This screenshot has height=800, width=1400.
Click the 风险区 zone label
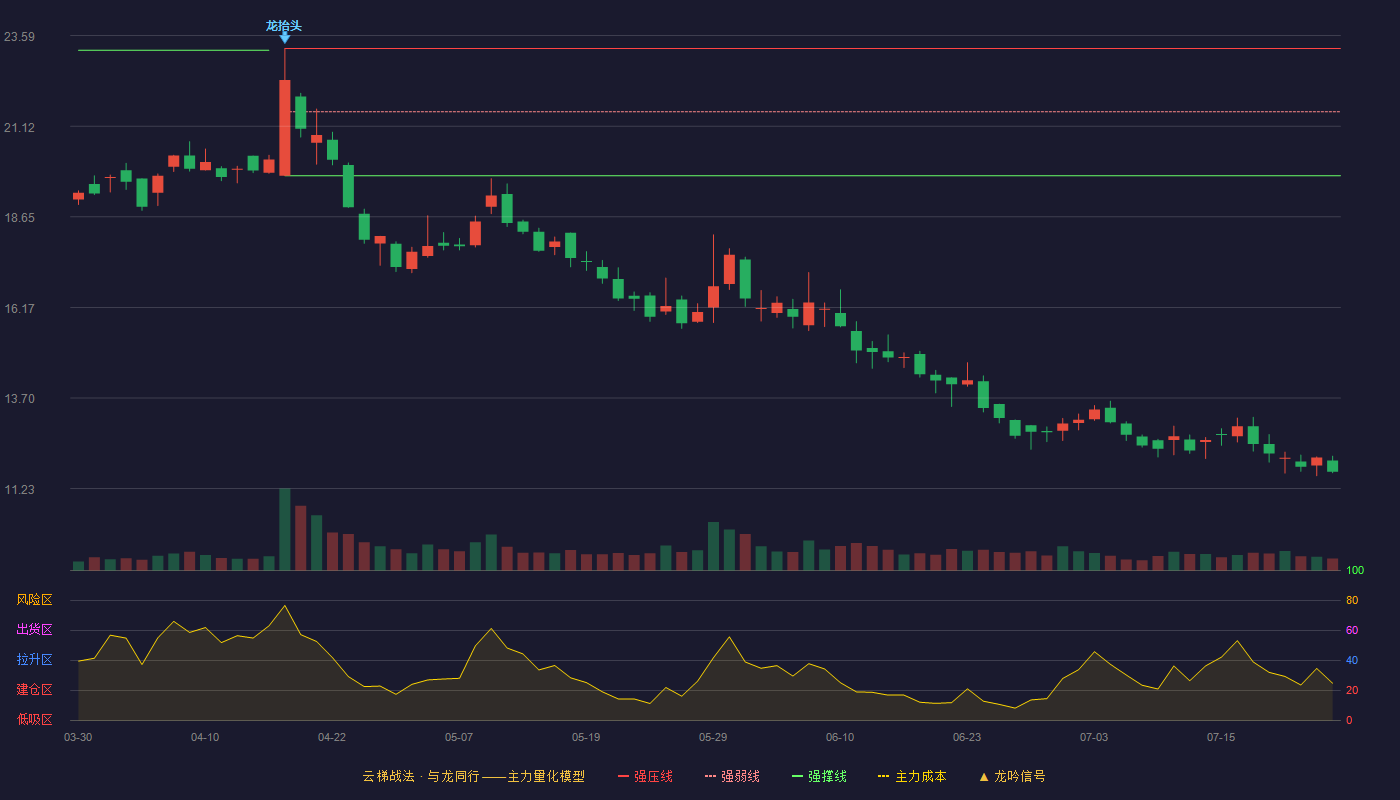tap(34, 600)
